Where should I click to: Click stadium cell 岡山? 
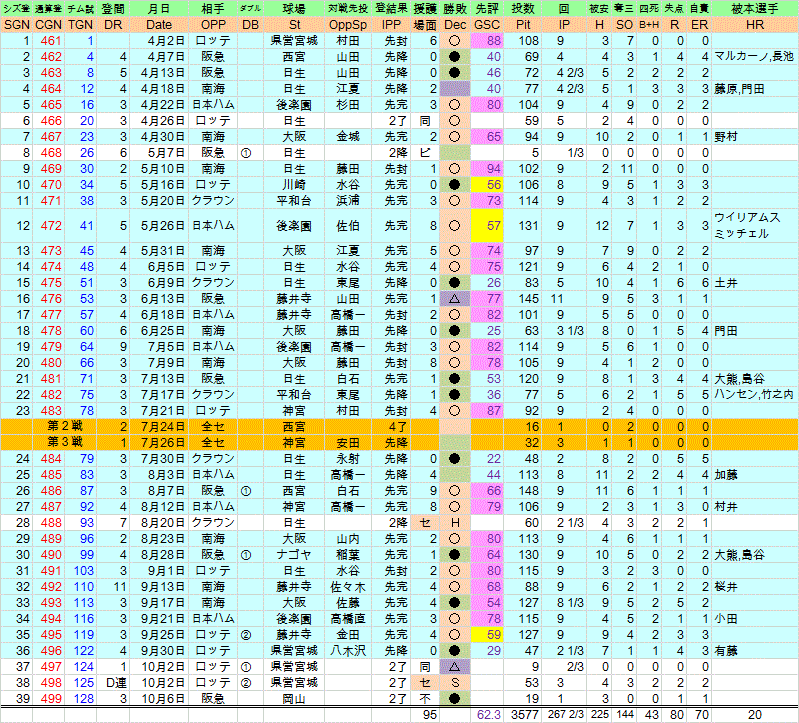pos(294,699)
